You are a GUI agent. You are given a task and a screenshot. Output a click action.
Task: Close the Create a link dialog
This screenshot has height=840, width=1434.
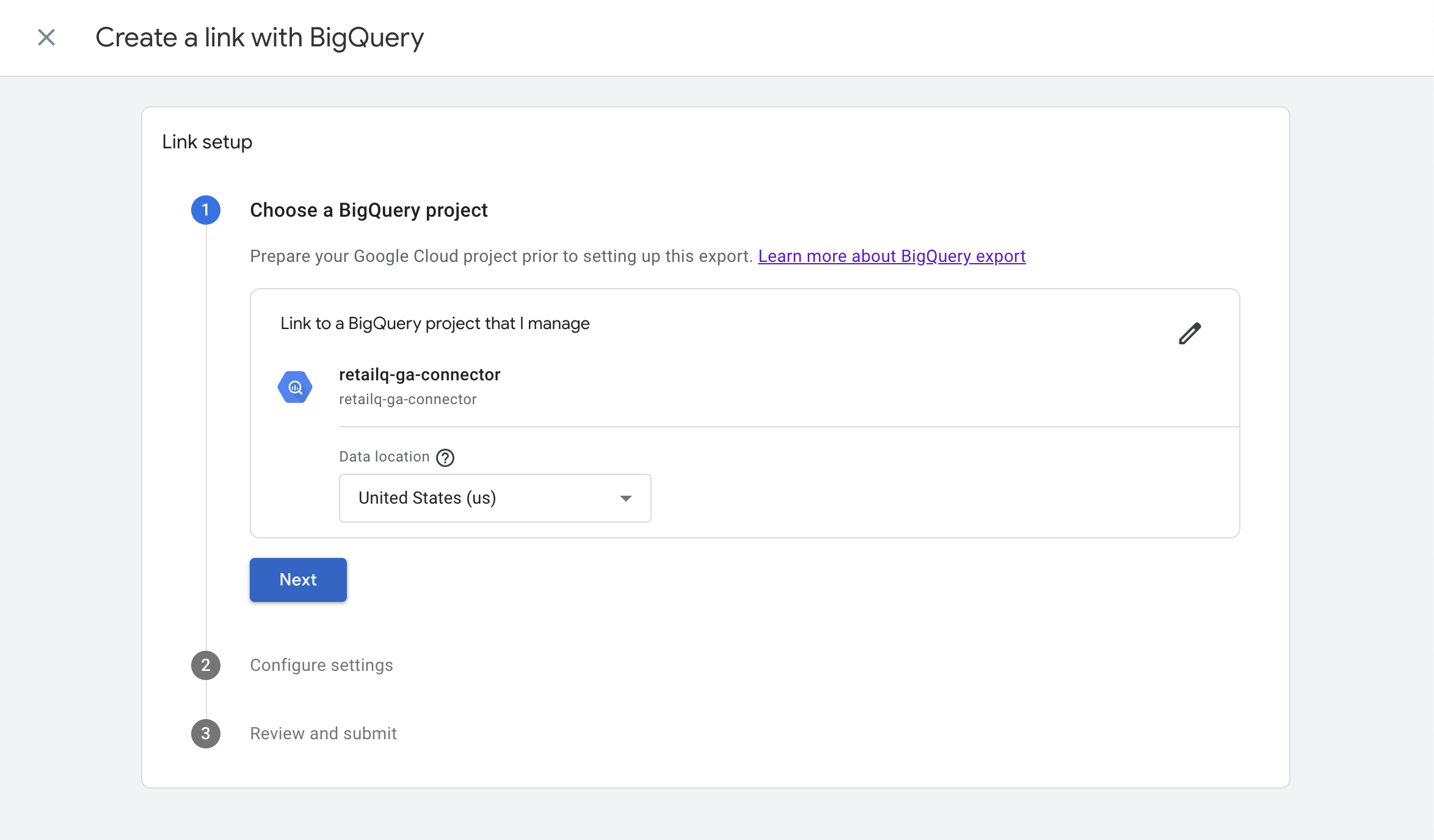46,38
